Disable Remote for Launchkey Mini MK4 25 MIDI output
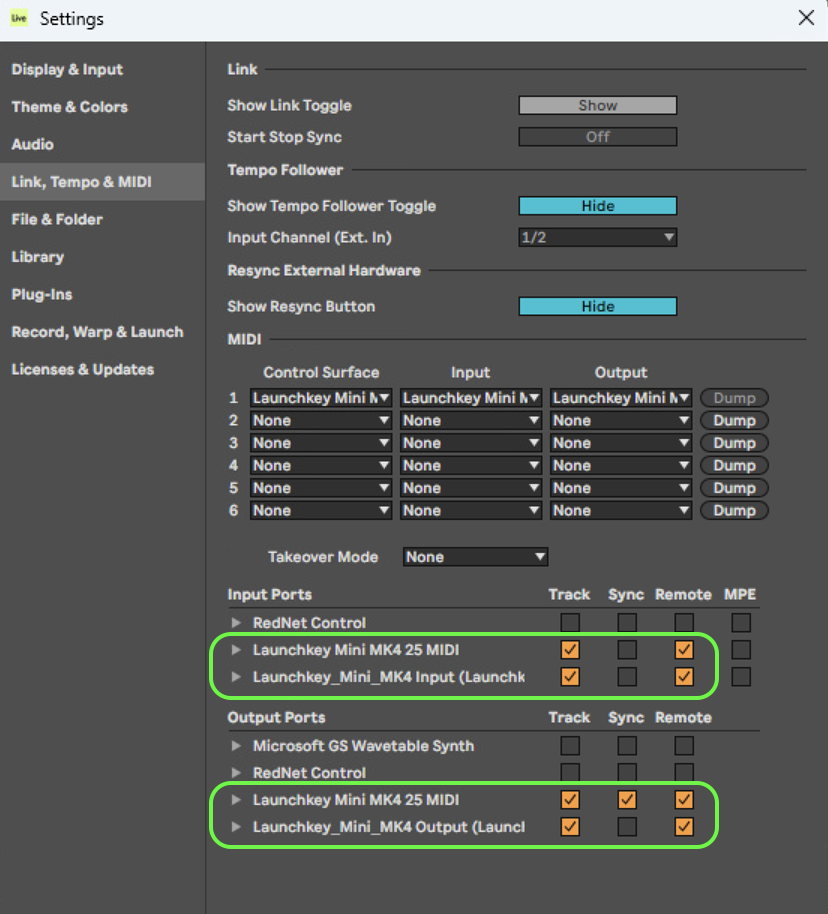The image size is (828, 914). click(x=684, y=800)
